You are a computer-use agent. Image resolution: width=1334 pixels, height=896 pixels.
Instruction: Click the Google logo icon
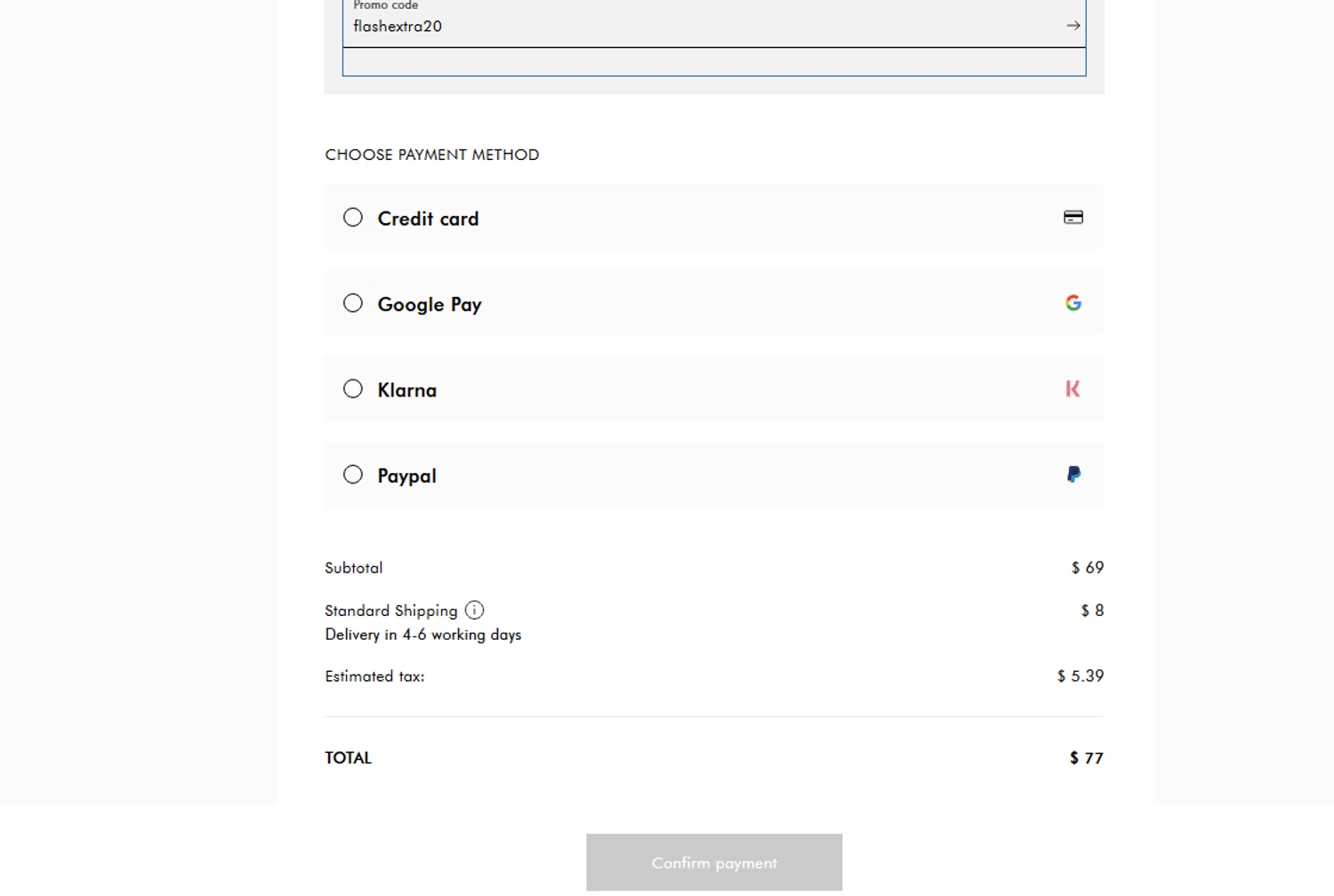click(x=1073, y=303)
